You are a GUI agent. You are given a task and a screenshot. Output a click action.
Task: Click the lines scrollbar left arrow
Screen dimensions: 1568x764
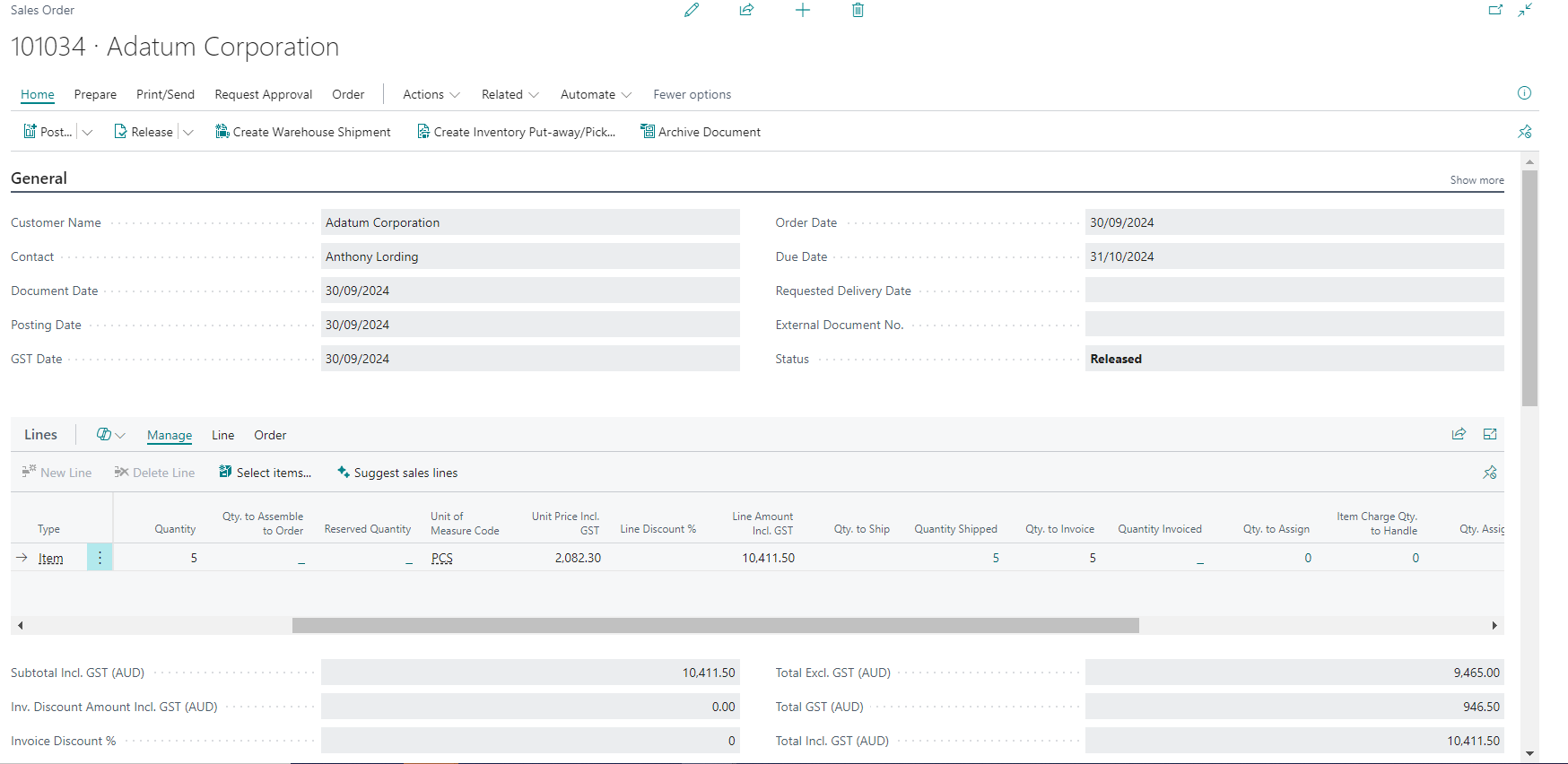(20, 625)
